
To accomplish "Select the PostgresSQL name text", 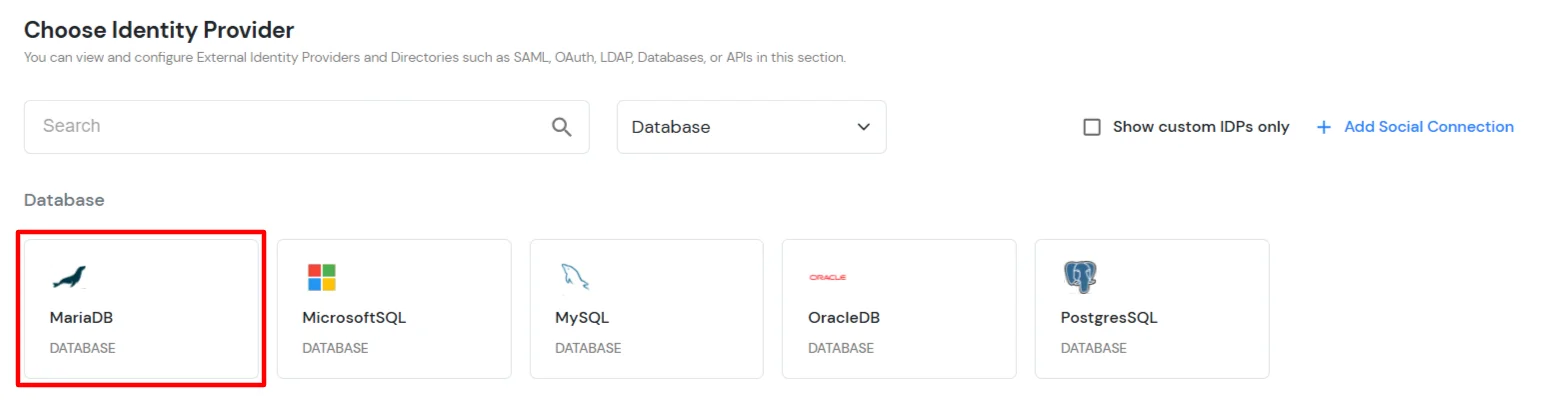I will (1109, 318).
